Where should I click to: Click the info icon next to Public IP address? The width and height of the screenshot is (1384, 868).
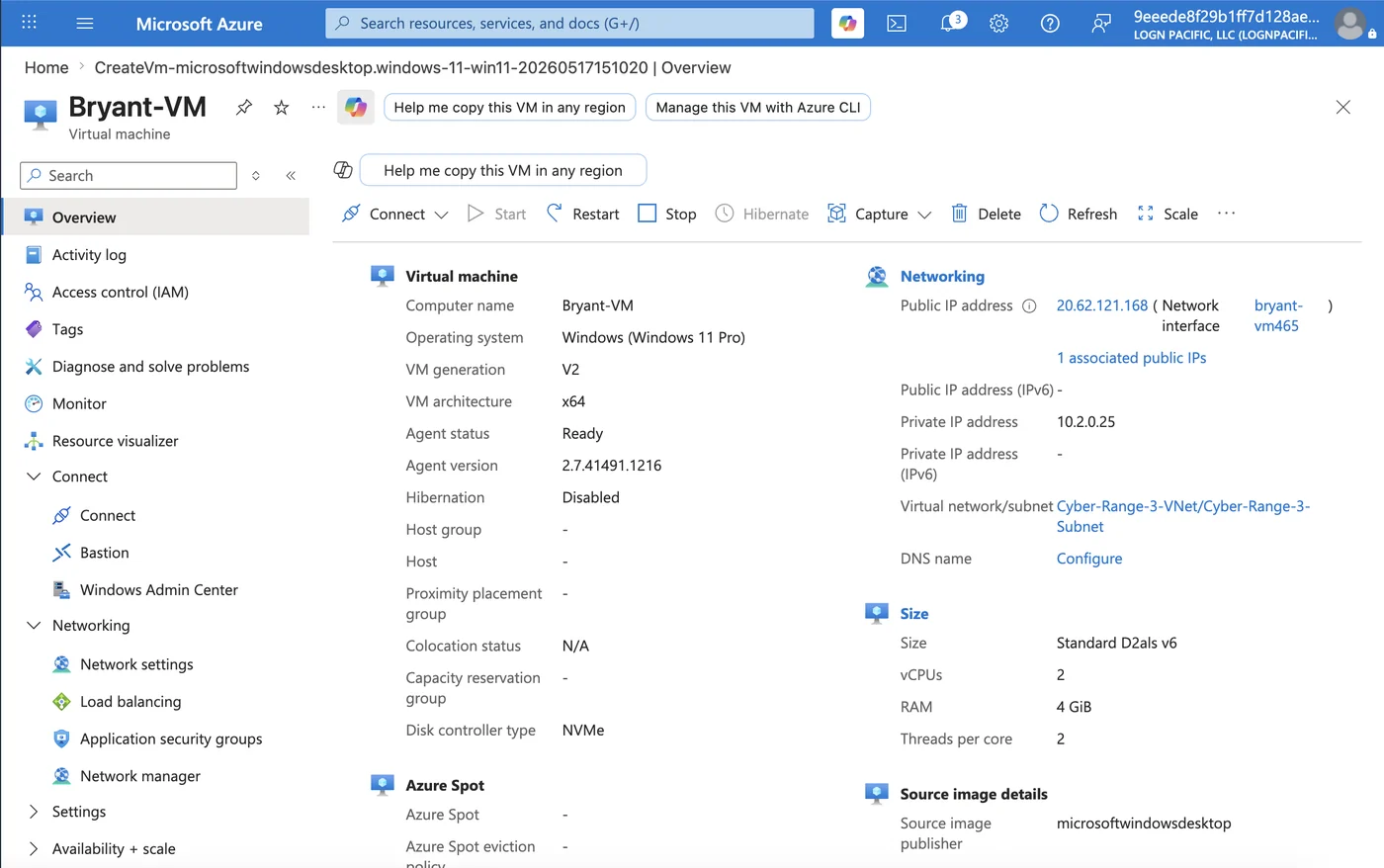coord(1029,305)
